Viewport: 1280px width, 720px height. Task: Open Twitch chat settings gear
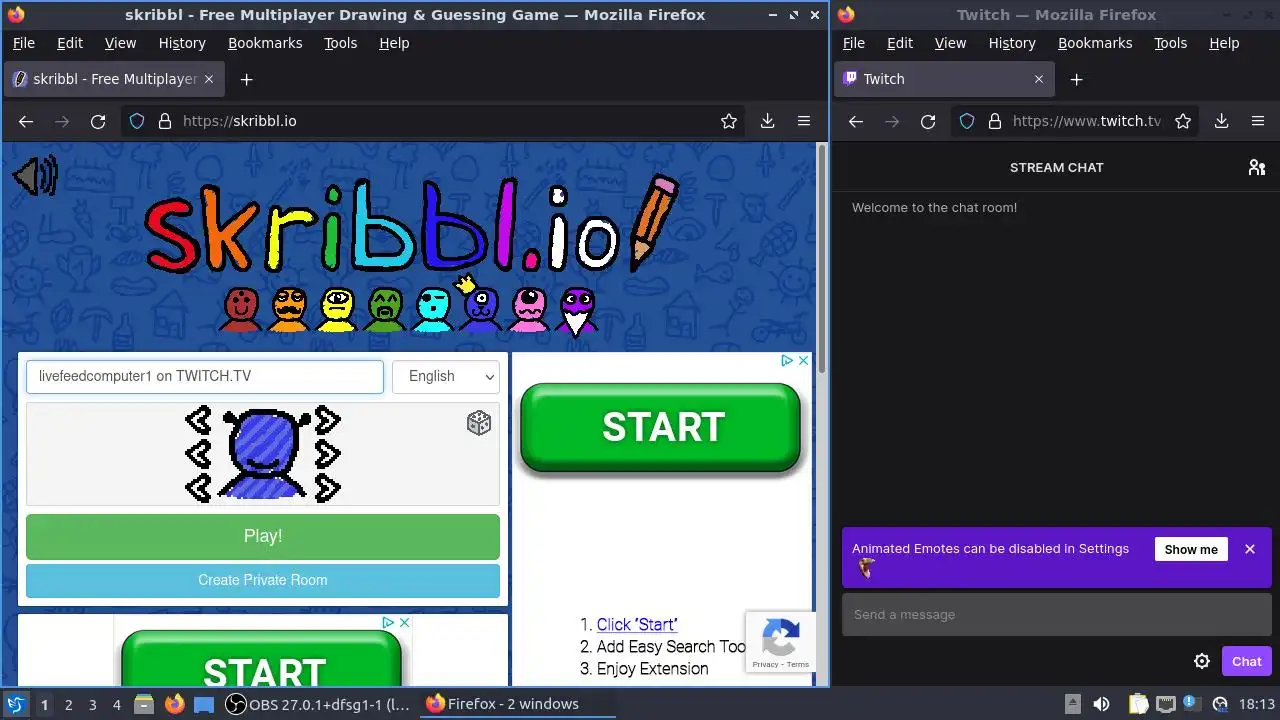(x=1202, y=661)
